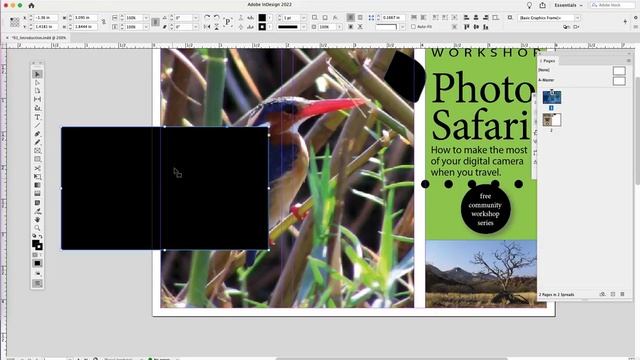The width and height of the screenshot is (640, 360).
Task: Close the 02_Introduction.indd document tab
Action: point(7,38)
